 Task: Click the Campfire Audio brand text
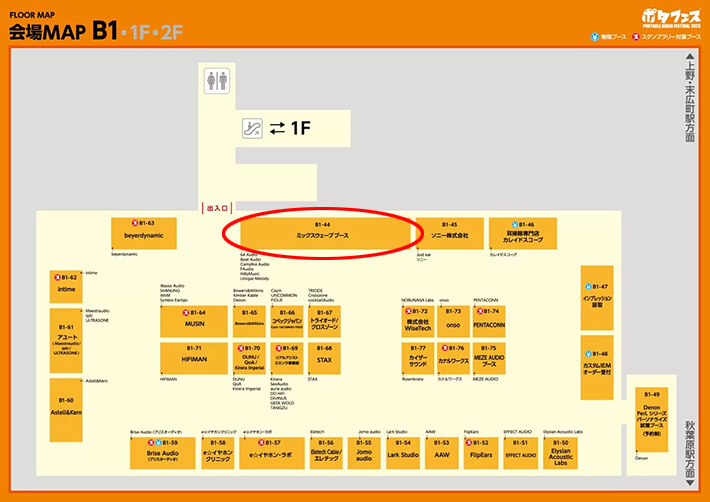click(254, 264)
